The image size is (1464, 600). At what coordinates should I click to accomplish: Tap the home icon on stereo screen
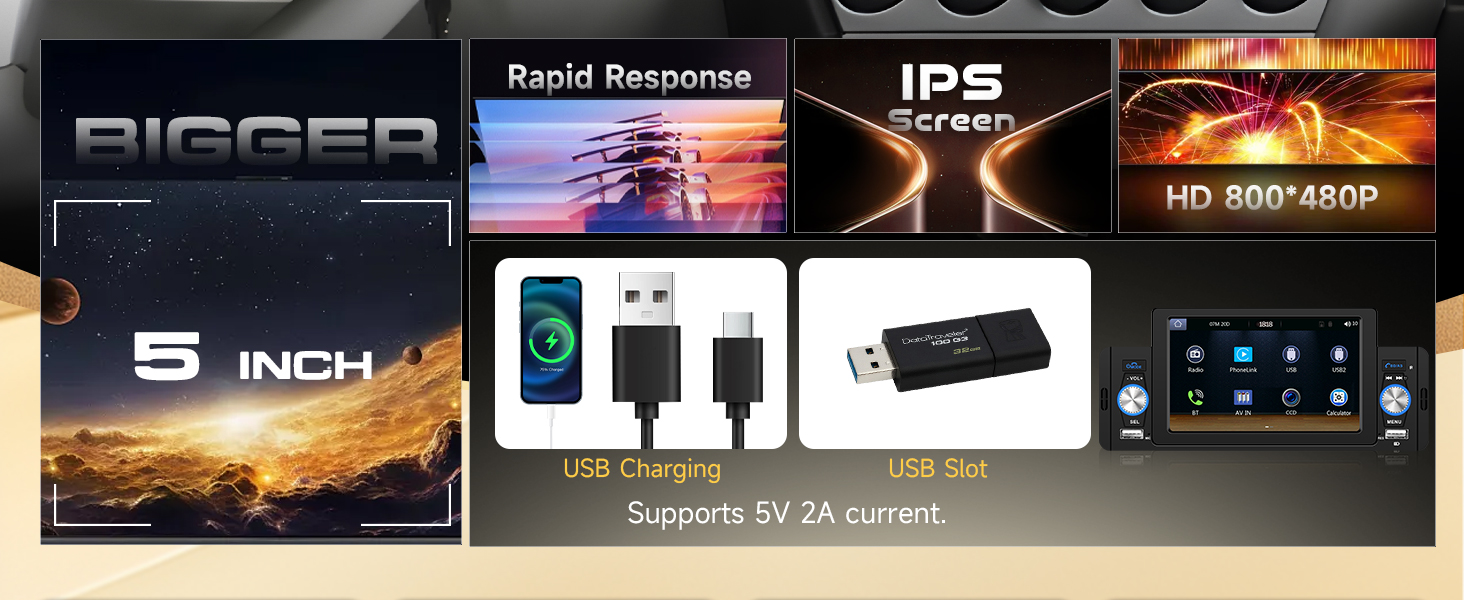1178,324
